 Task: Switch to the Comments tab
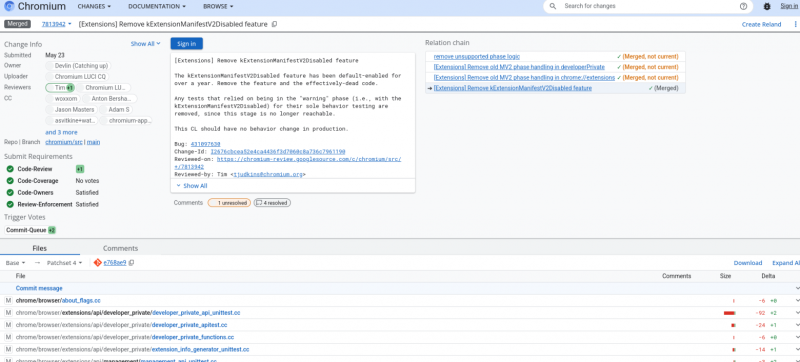pyautogui.click(x=120, y=248)
